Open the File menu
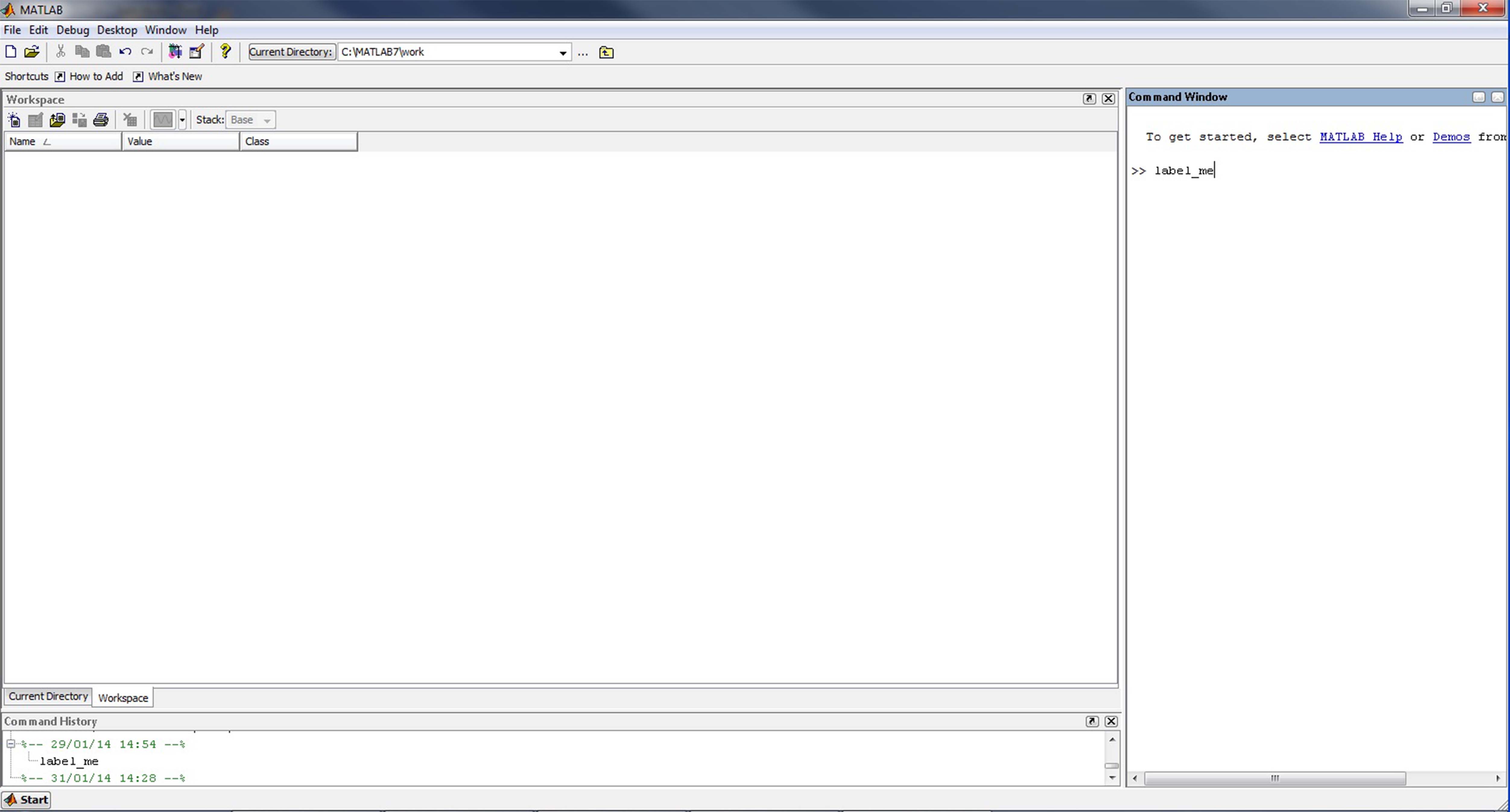The width and height of the screenshot is (1510, 812). pos(12,30)
